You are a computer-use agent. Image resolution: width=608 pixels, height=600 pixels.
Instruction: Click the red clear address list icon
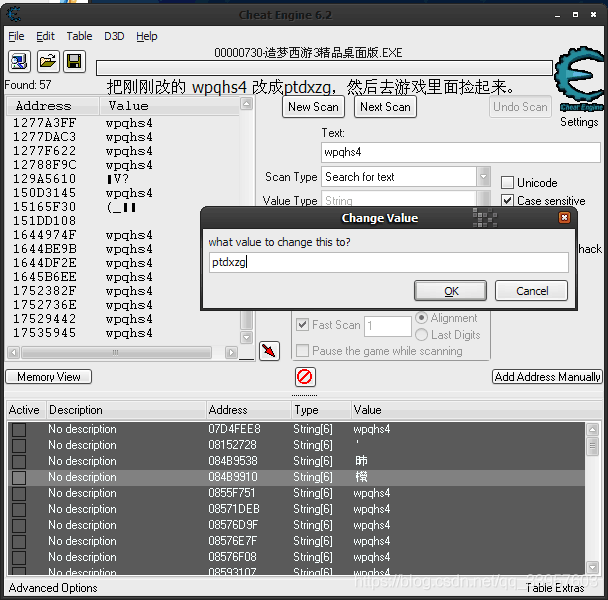305,377
